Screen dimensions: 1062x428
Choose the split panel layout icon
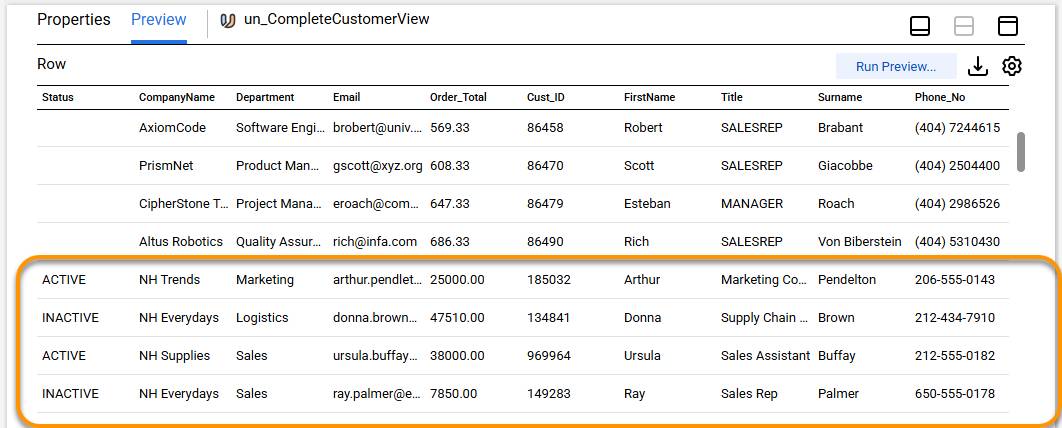point(963,26)
